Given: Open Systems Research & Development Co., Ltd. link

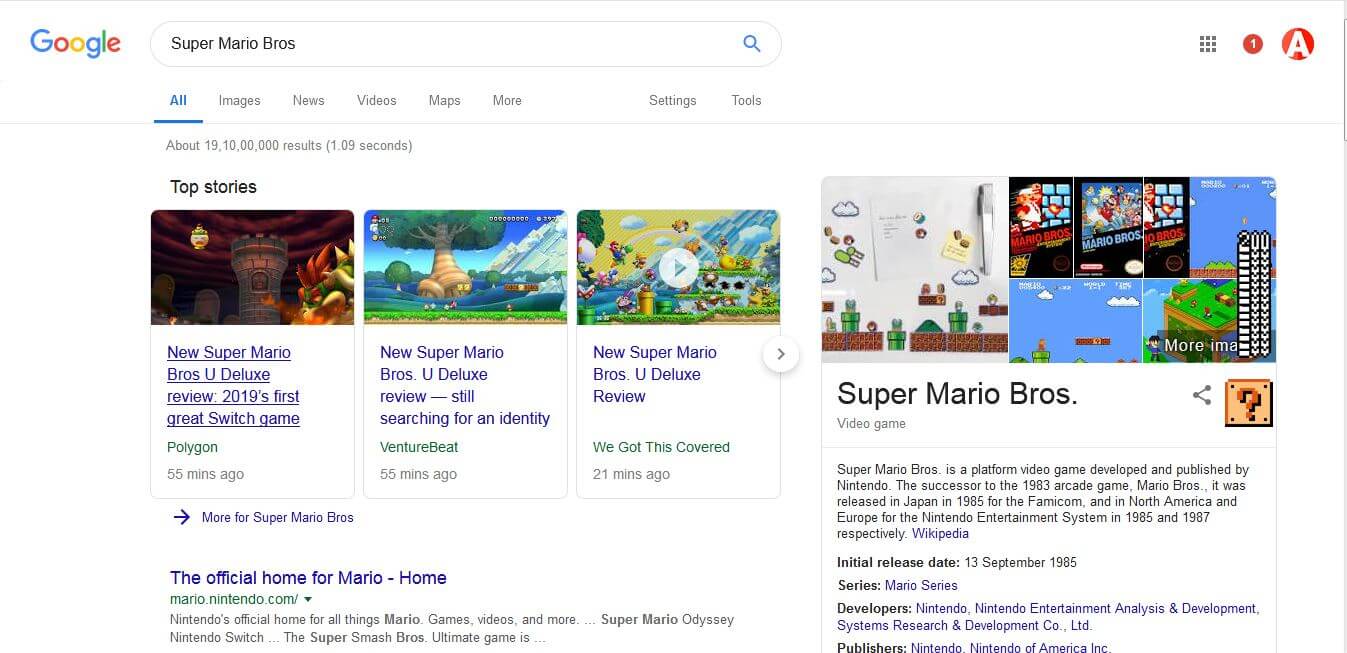Looking at the screenshot, I should [x=964, y=625].
